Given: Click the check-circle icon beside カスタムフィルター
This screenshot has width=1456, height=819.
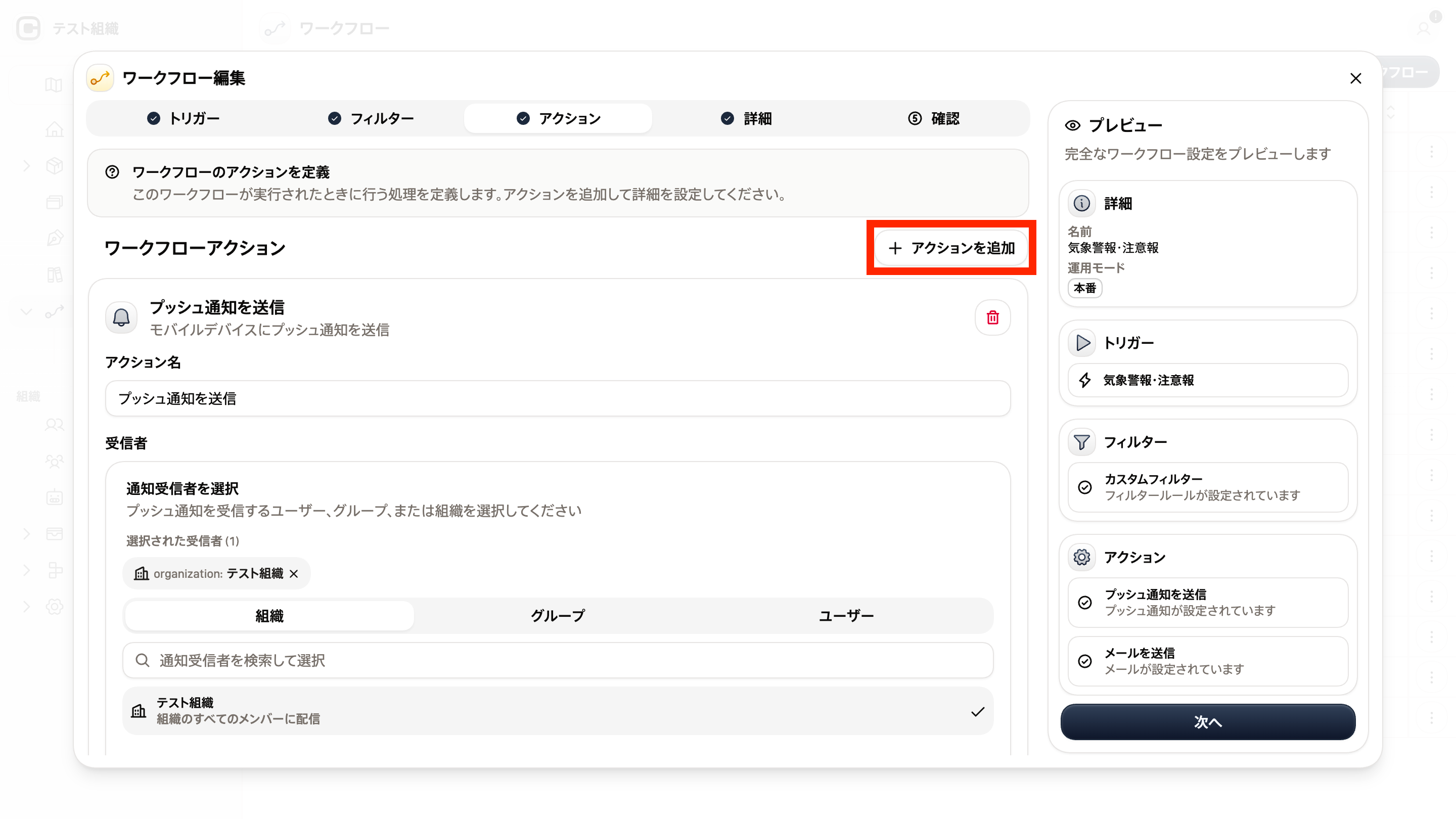Looking at the screenshot, I should tap(1084, 487).
